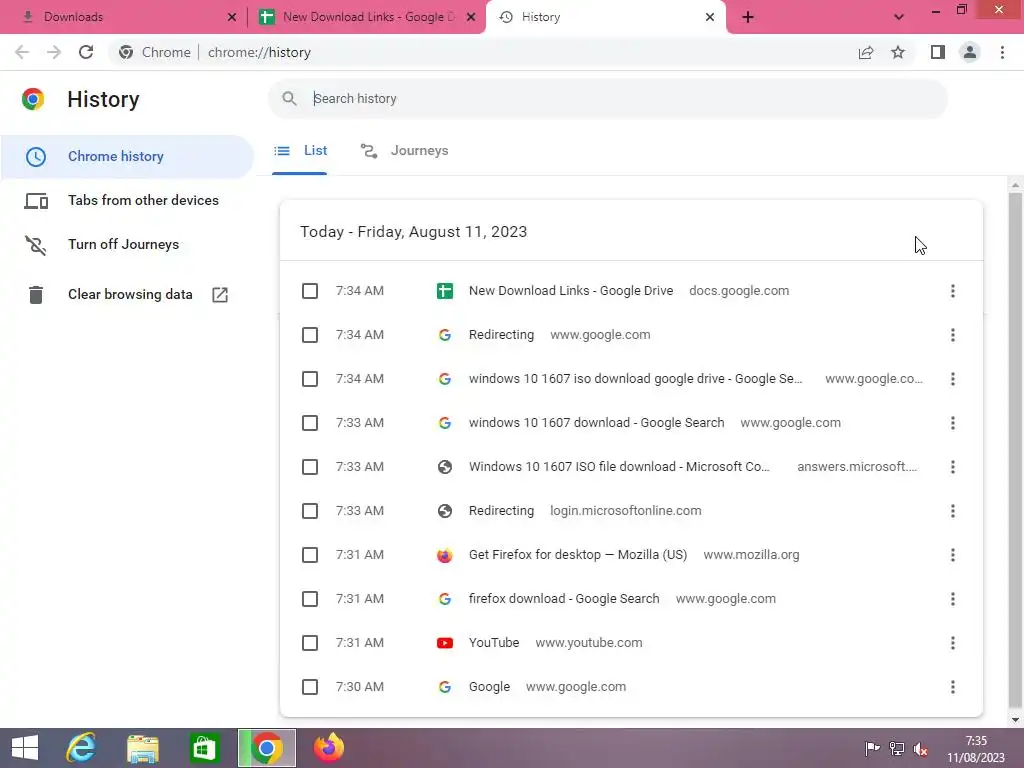Switch to the Downloads tab
Image resolution: width=1024 pixels, height=768 pixels.
[x=124, y=17]
